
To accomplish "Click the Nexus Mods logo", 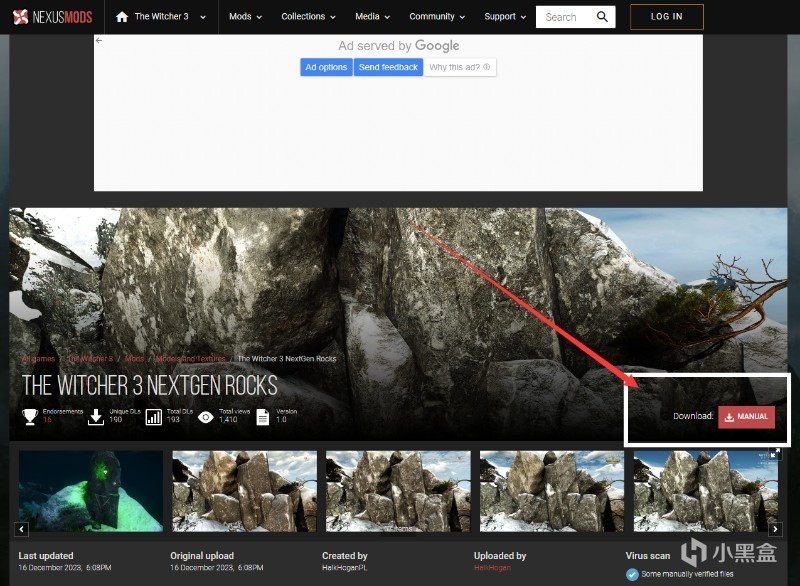I will click(x=52, y=17).
